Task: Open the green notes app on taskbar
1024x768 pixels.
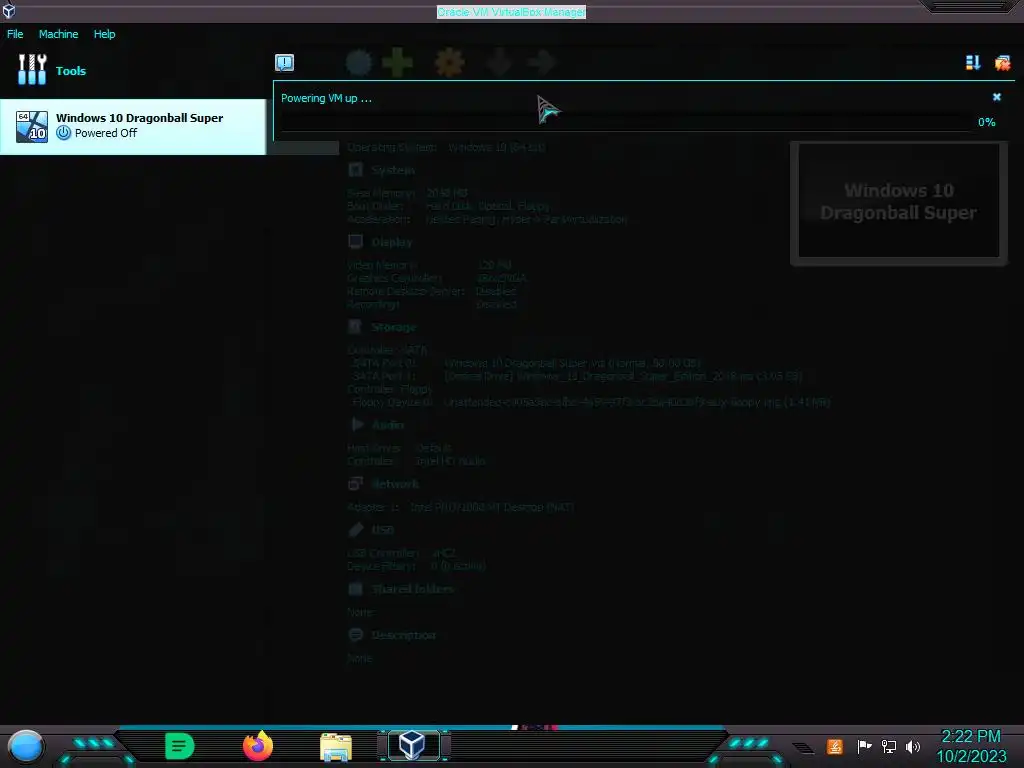Action: click(x=179, y=746)
